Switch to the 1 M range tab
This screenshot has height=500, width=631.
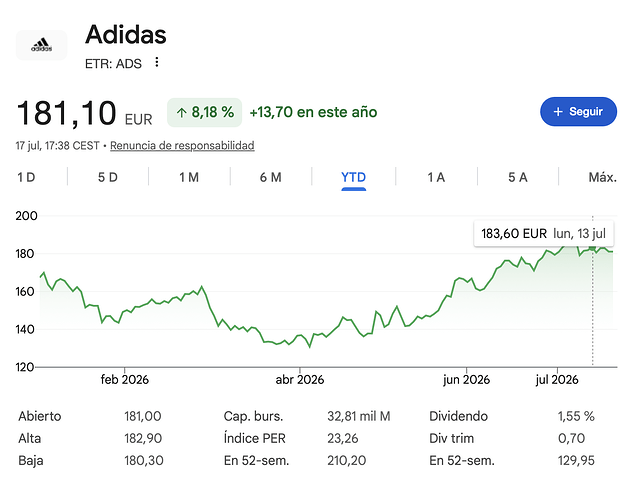point(189,177)
